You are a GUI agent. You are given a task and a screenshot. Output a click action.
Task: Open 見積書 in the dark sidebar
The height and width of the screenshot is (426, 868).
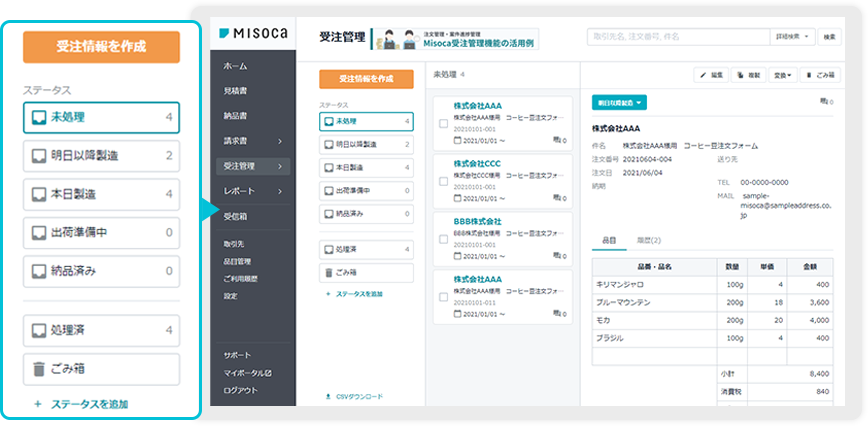(236, 90)
